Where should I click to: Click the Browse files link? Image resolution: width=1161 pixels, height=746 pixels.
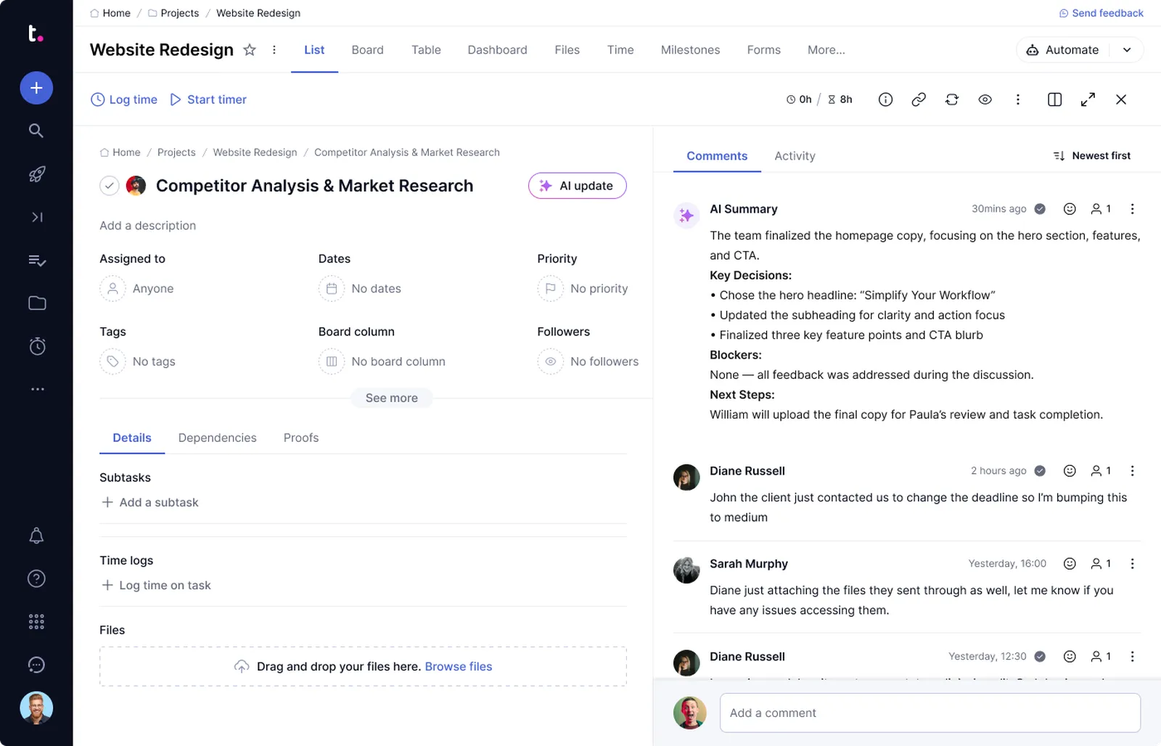click(x=458, y=667)
